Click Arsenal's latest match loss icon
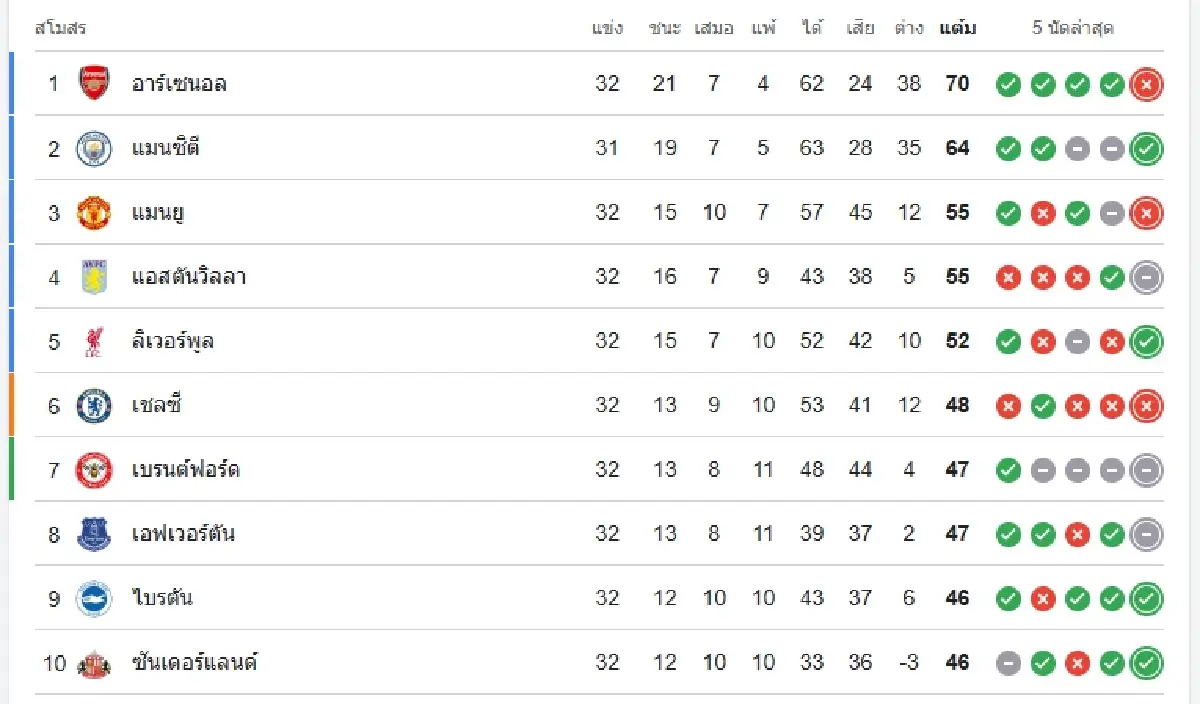The image size is (1200, 704). click(1146, 85)
